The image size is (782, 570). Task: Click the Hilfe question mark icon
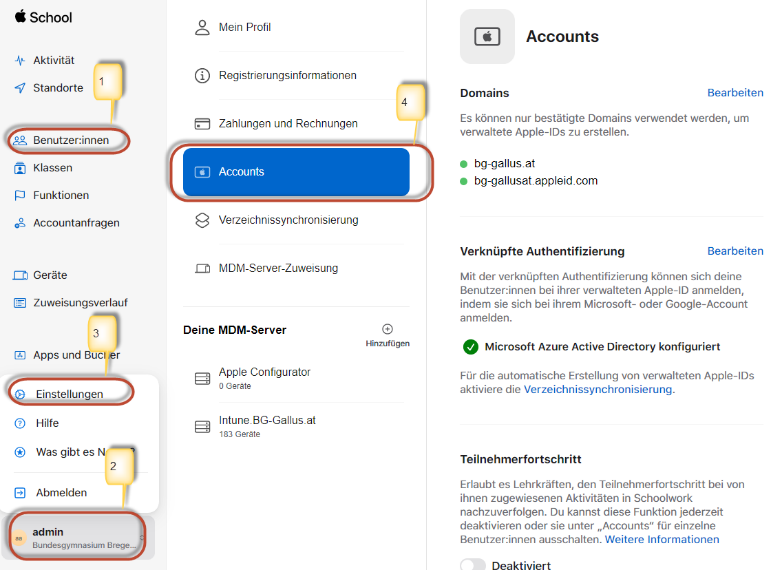20,423
